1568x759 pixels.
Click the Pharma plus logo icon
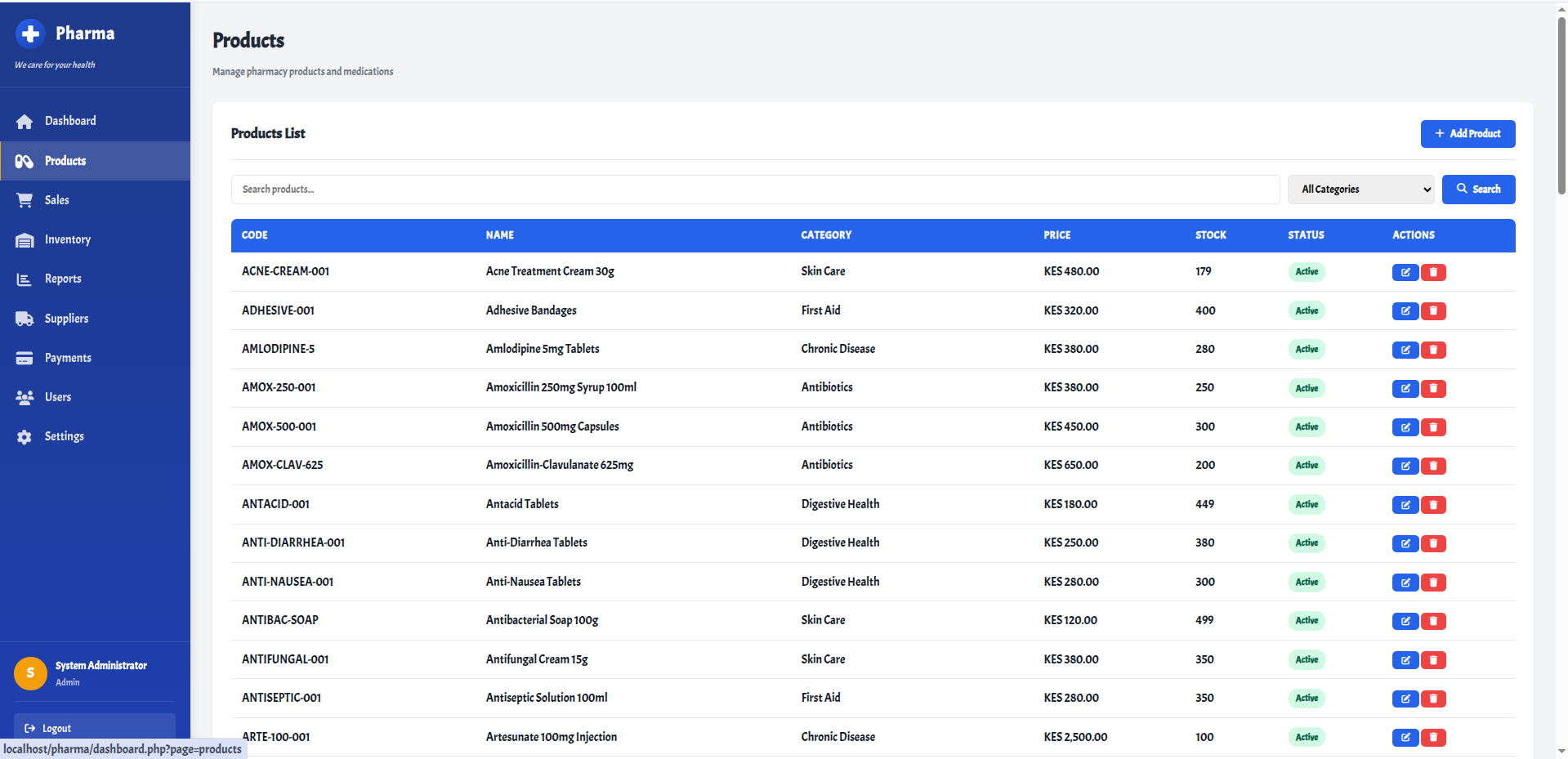30,33
